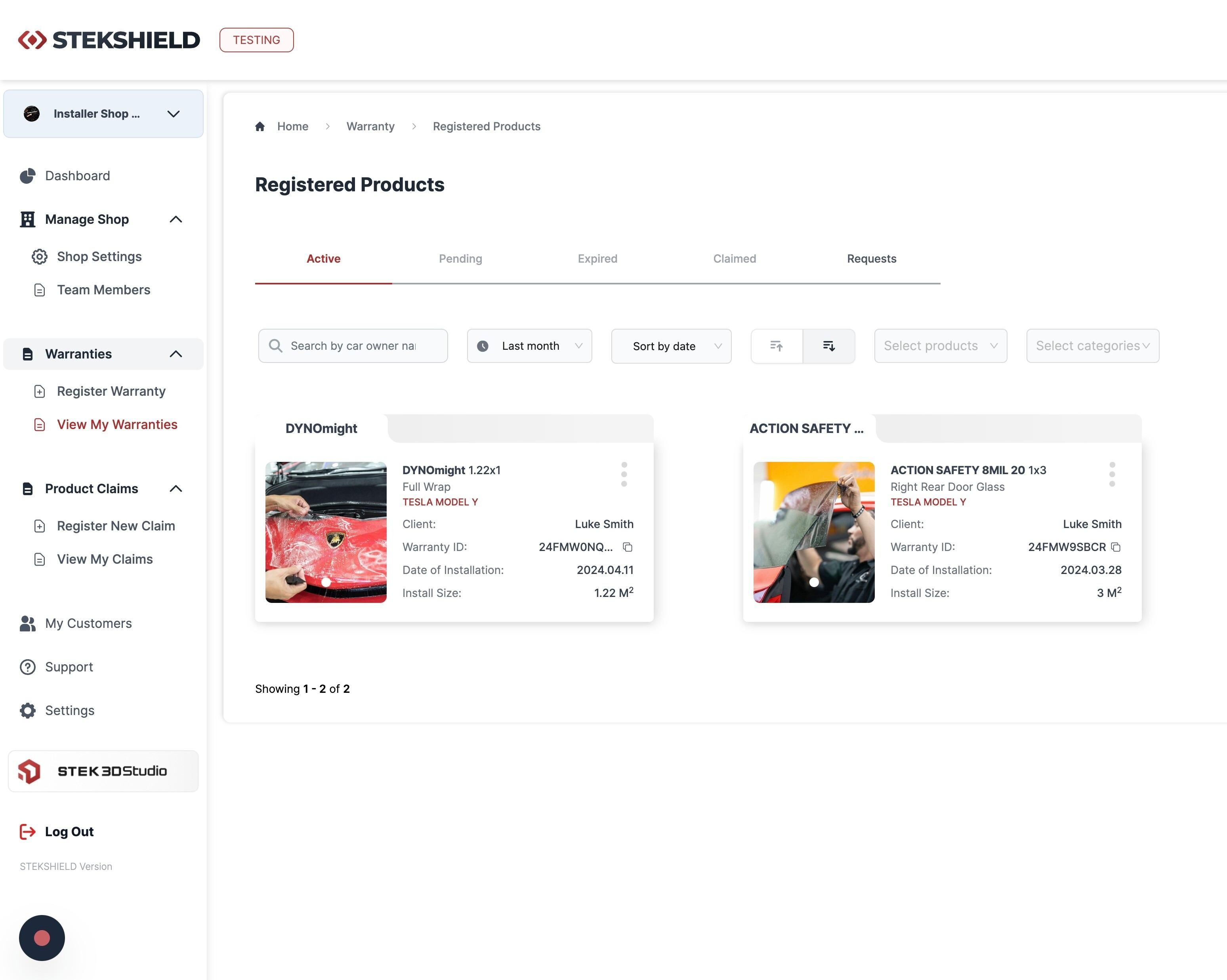This screenshot has height=980, width=1227.
Task: Click the Log Out button
Action: [69, 831]
